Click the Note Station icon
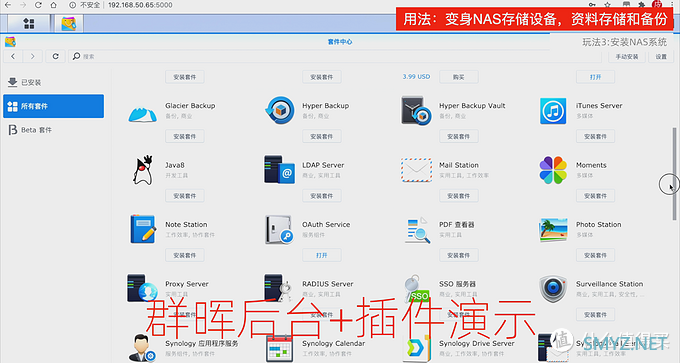Screen dimensions: 680x363 click(x=143, y=229)
